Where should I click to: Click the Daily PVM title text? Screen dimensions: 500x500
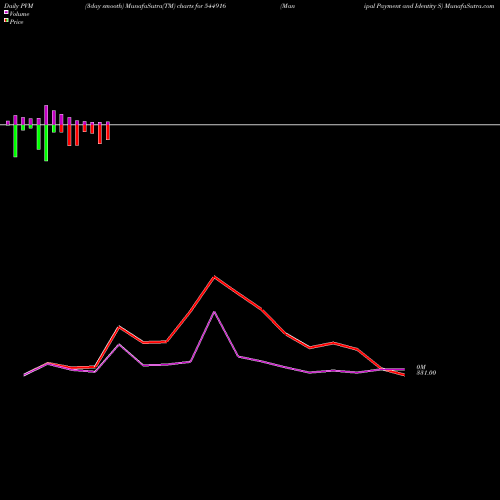point(19,6)
